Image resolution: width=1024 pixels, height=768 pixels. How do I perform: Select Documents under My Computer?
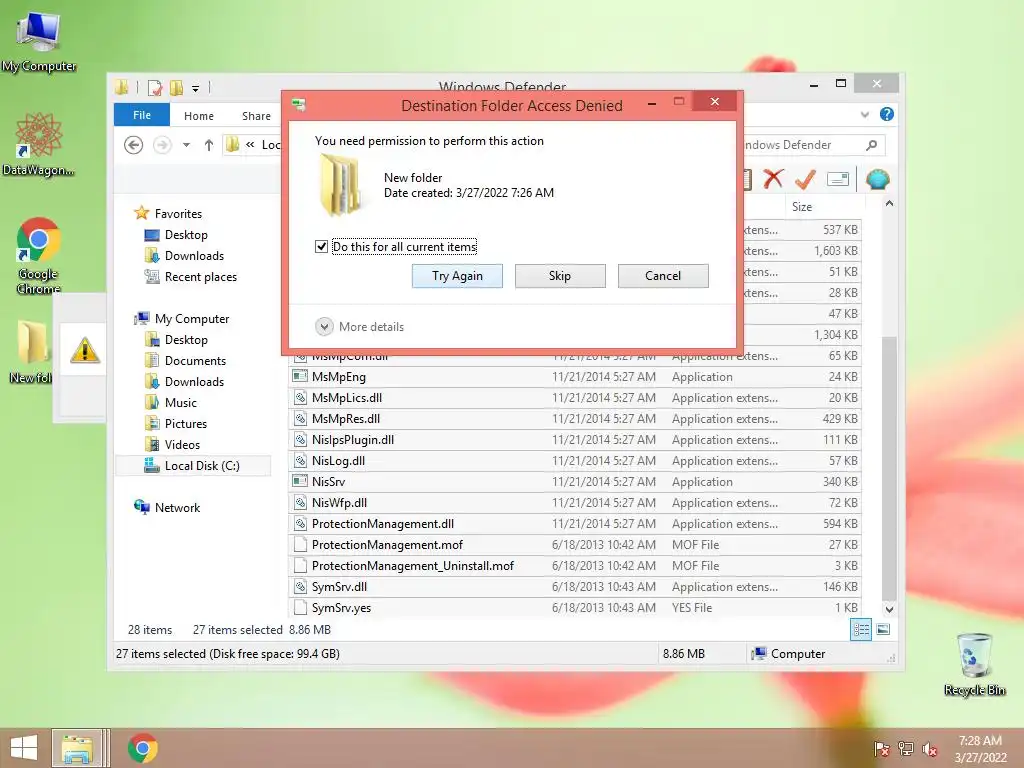point(195,360)
